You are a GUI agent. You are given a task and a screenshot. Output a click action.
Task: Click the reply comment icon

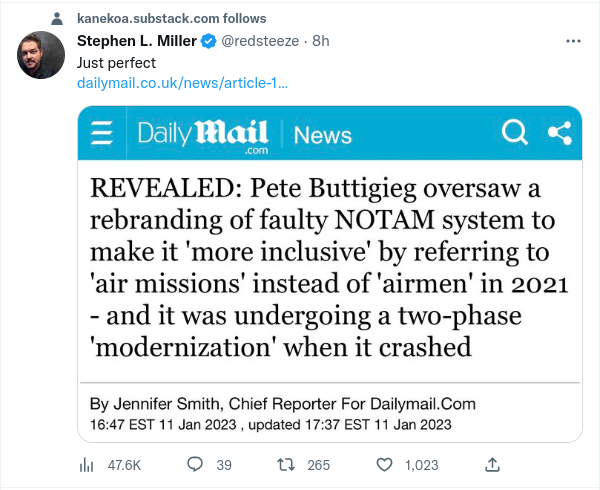click(x=196, y=464)
